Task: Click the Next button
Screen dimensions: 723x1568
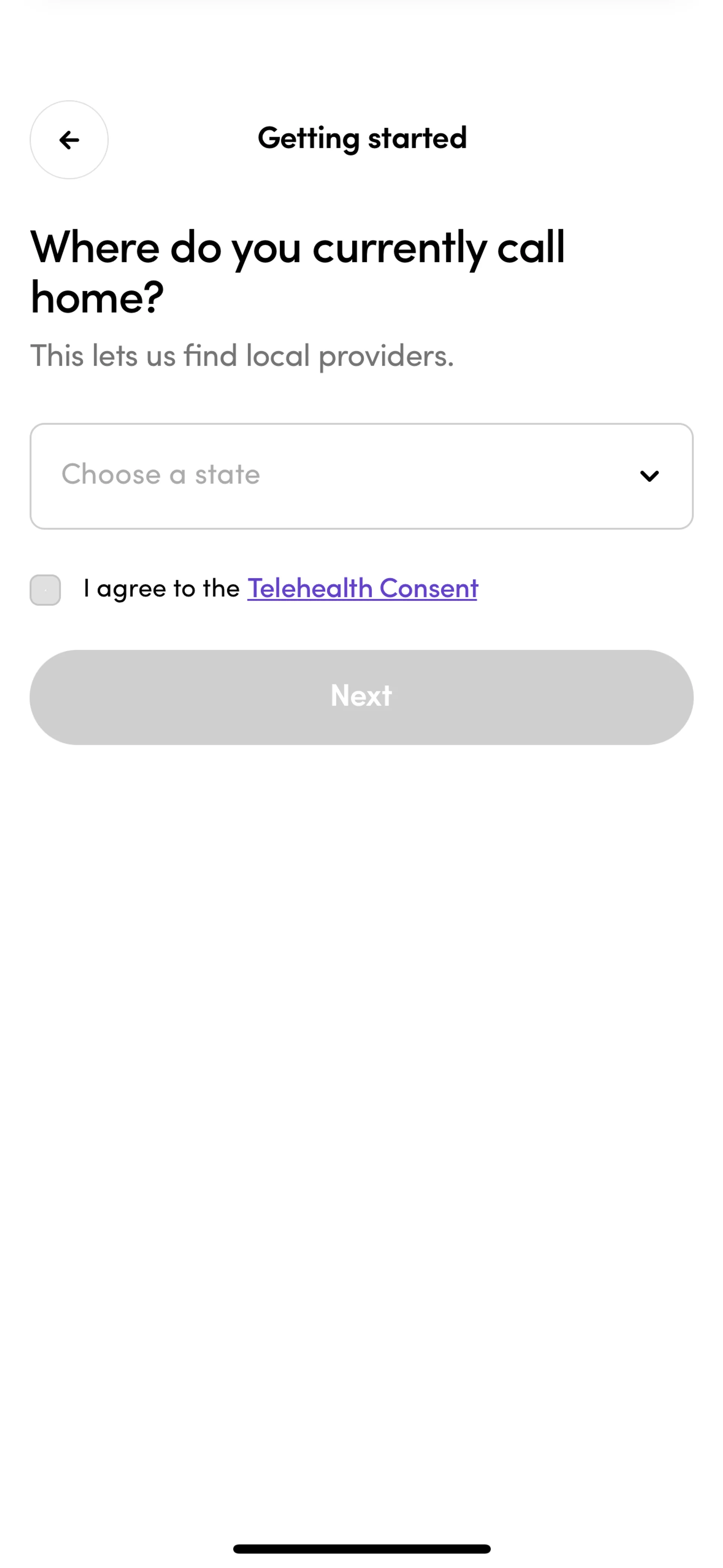Action: (361, 697)
